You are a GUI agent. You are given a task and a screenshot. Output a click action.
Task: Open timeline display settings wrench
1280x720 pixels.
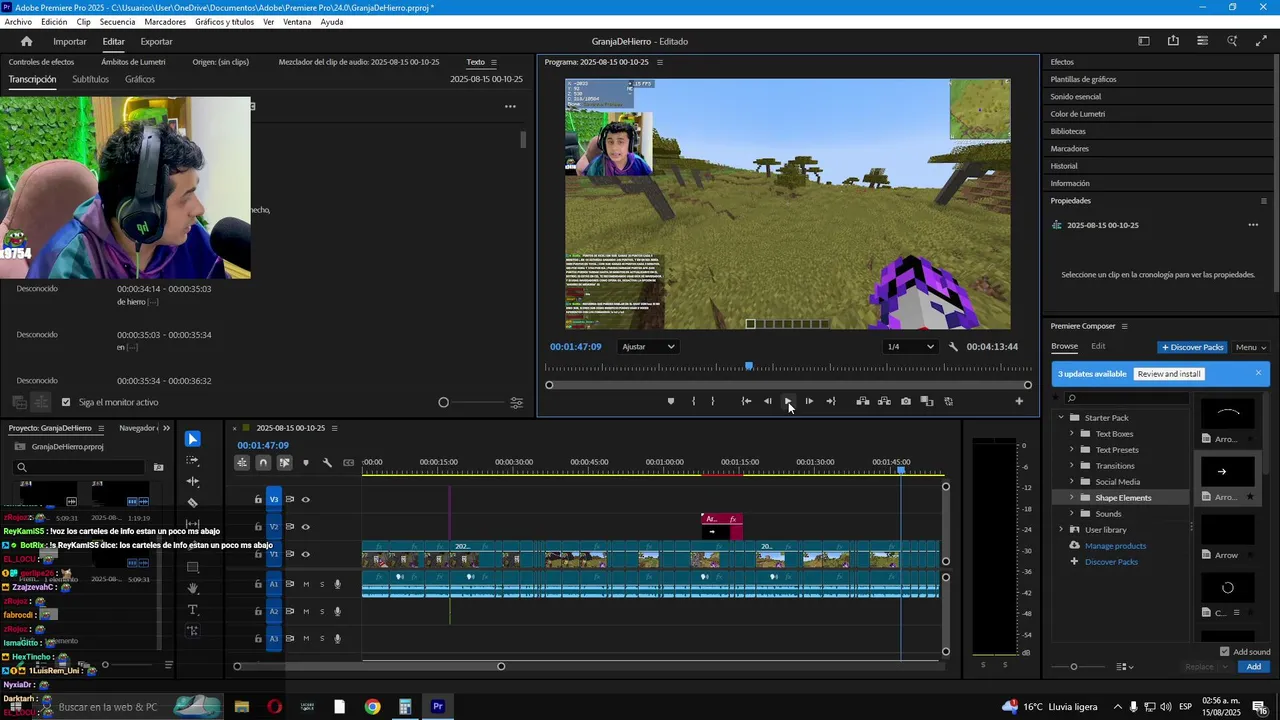click(x=327, y=462)
